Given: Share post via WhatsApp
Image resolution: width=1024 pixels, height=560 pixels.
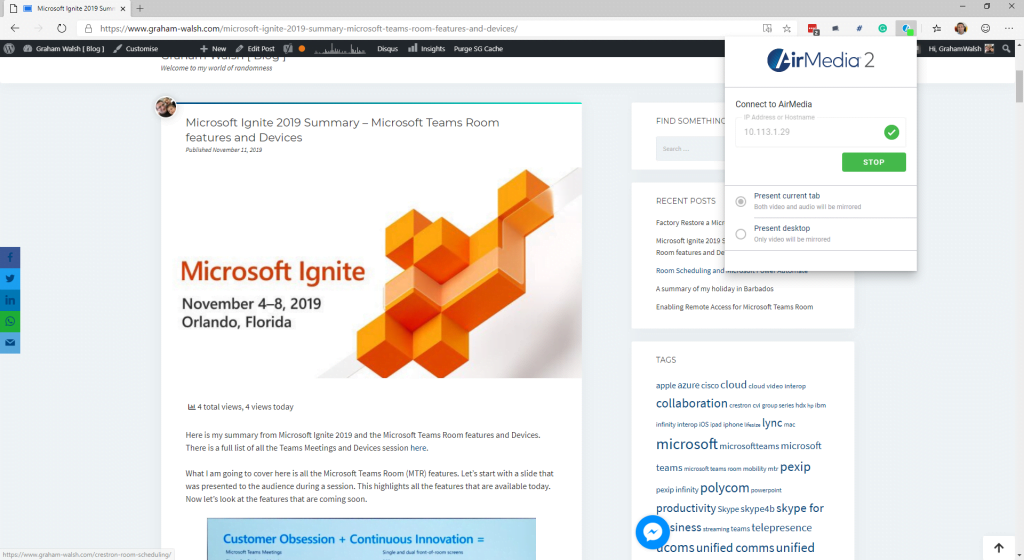Looking at the screenshot, I should pos(10,322).
